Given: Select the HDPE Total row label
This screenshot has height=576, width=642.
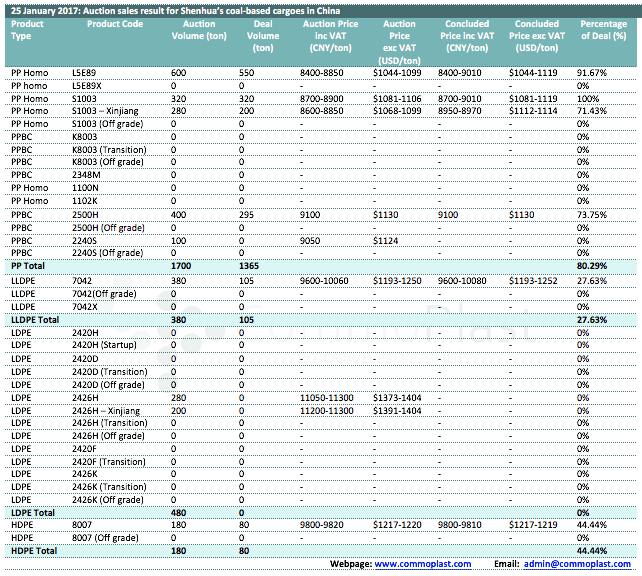Looking at the screenshot, I should 33,550.
